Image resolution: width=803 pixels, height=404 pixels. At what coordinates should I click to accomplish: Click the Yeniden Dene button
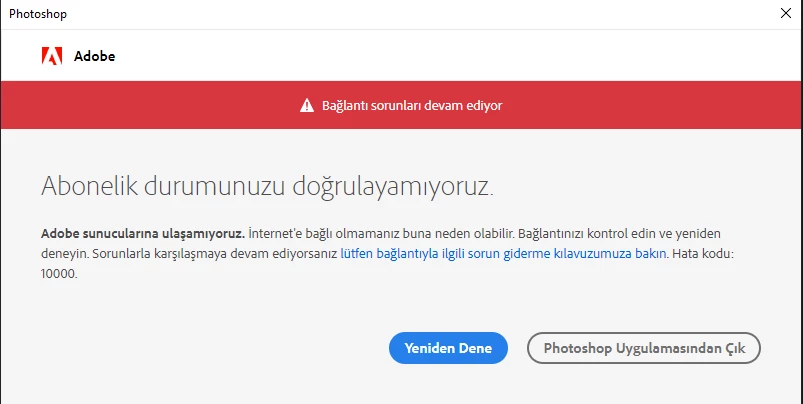pos(448,348)
